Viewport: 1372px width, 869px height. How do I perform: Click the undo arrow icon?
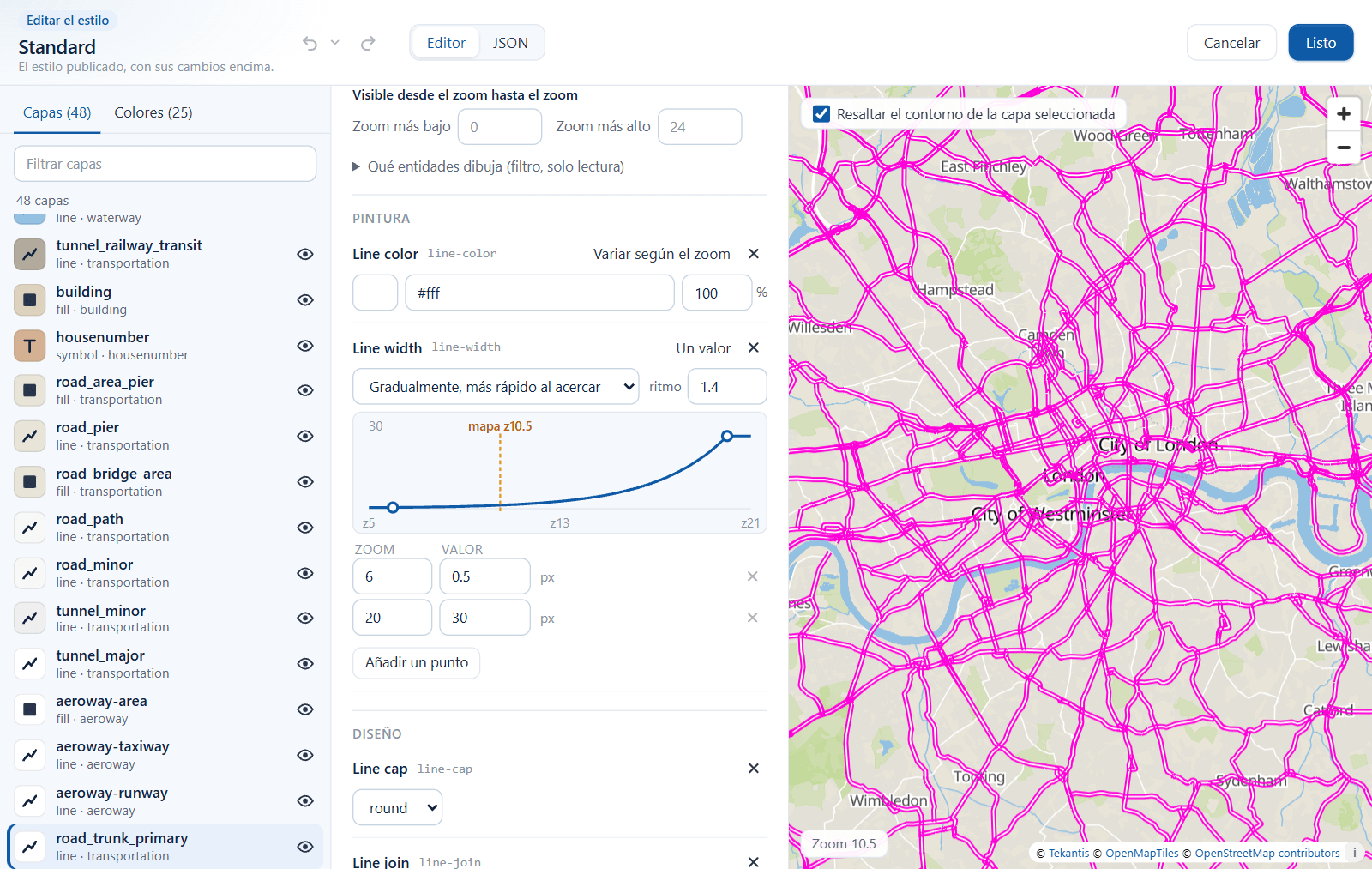point(310,43)
